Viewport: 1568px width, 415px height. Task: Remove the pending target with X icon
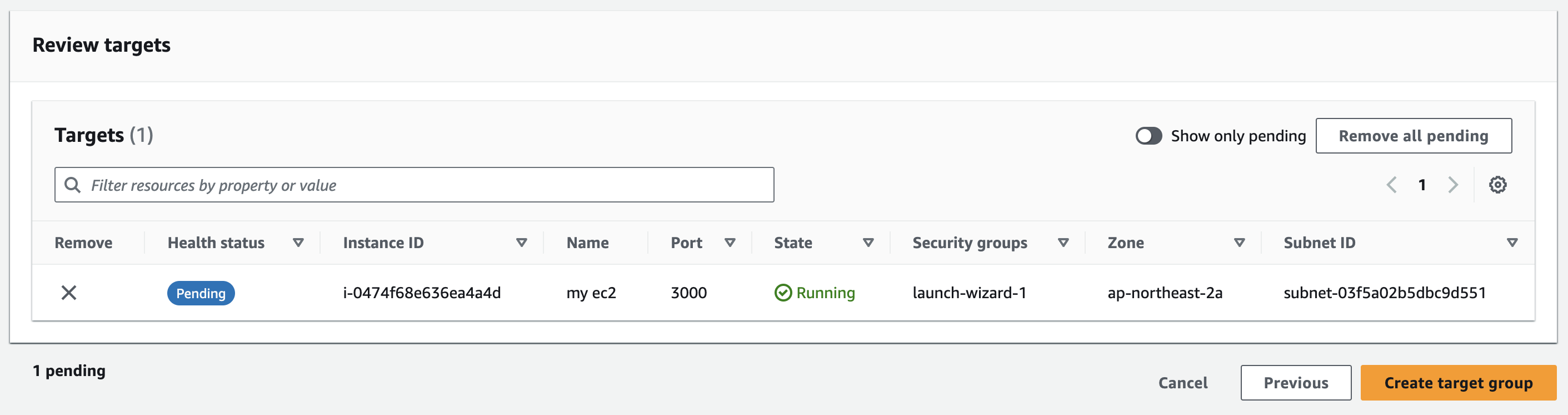point(69,293)
